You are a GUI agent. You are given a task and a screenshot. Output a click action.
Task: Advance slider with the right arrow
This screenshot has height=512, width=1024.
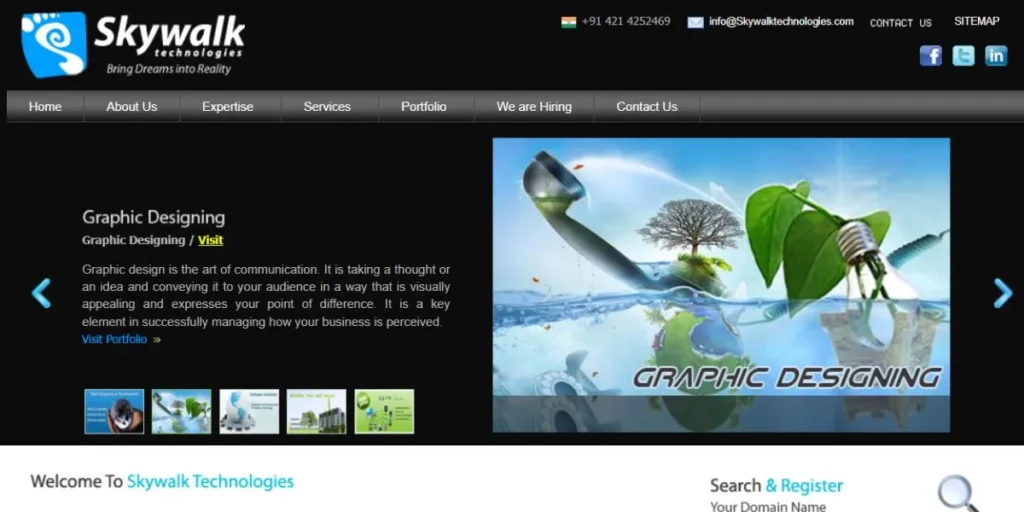1002,293
